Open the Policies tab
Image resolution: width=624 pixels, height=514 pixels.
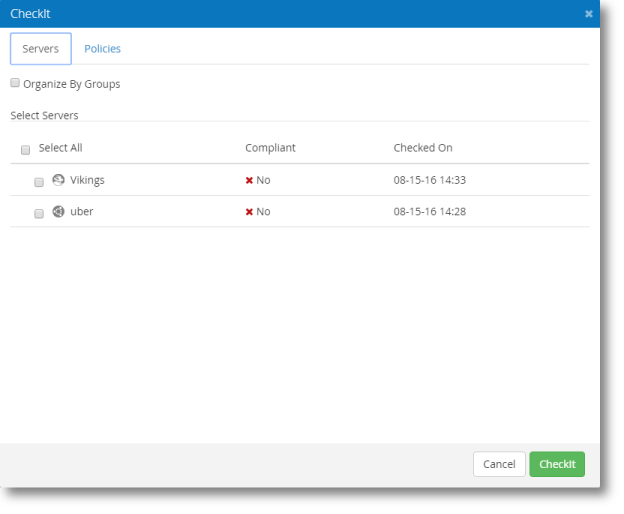102,49
